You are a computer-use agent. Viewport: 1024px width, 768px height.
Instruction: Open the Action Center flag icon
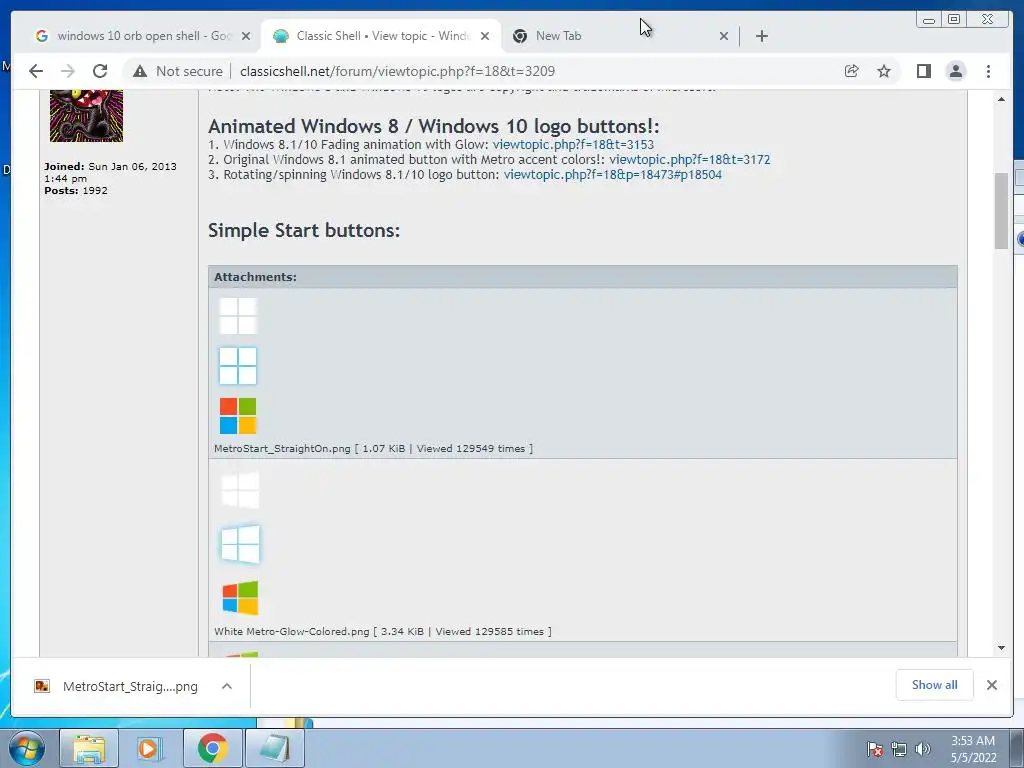(x=874, y=750)
